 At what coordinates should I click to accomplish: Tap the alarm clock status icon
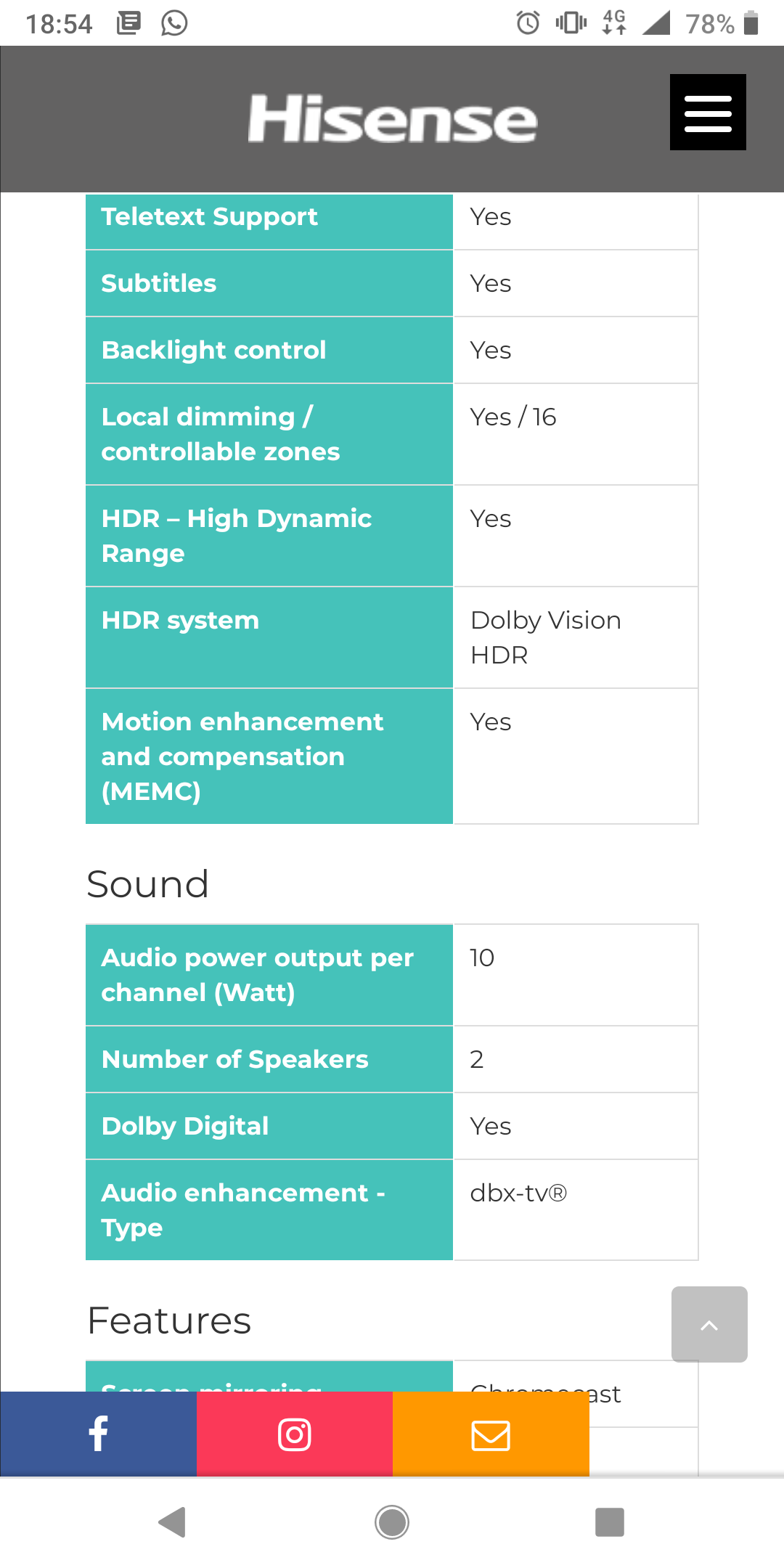click(x=528, y=23)
